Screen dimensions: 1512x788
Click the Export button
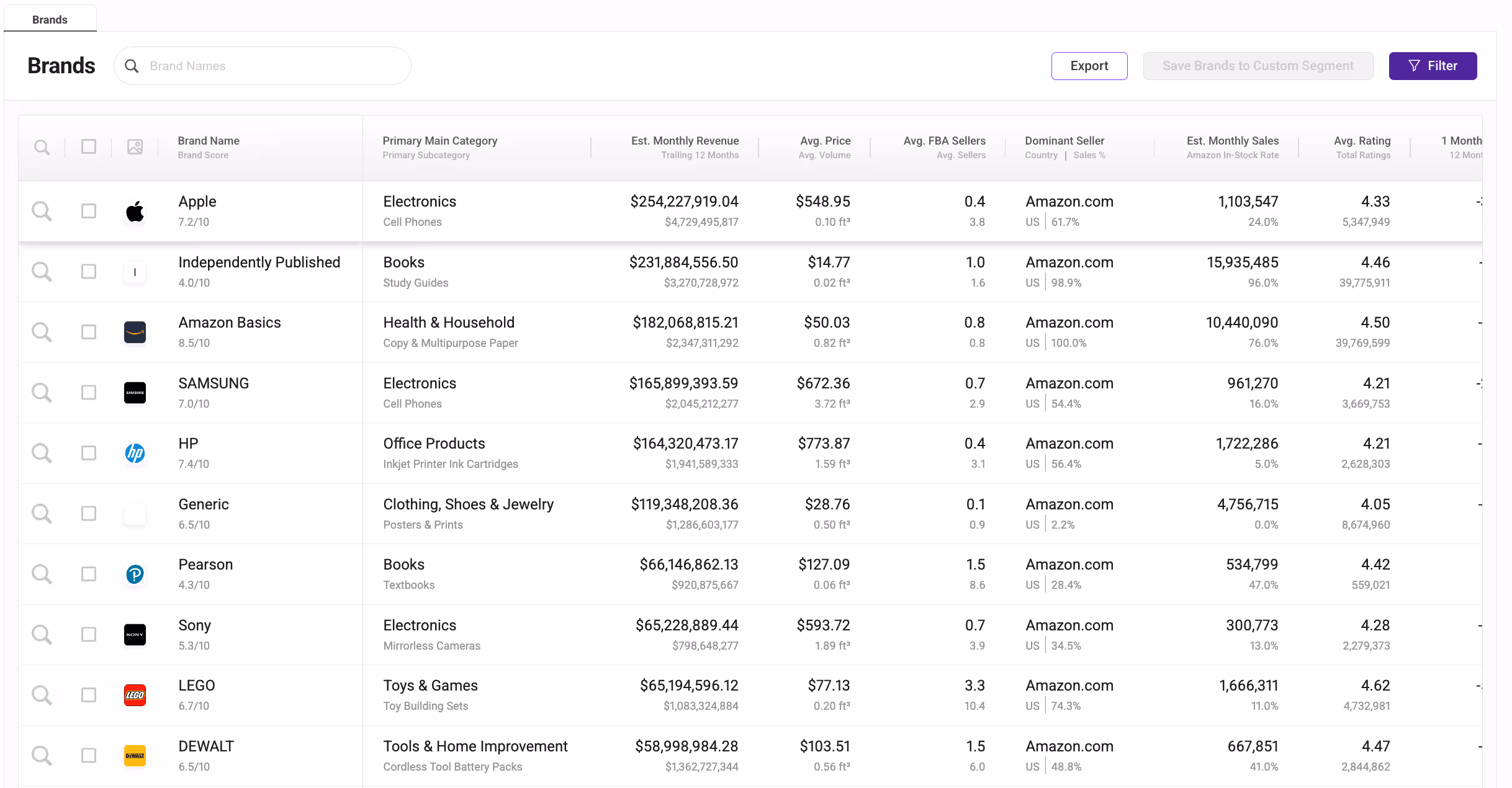click(x=1089, y=66)
